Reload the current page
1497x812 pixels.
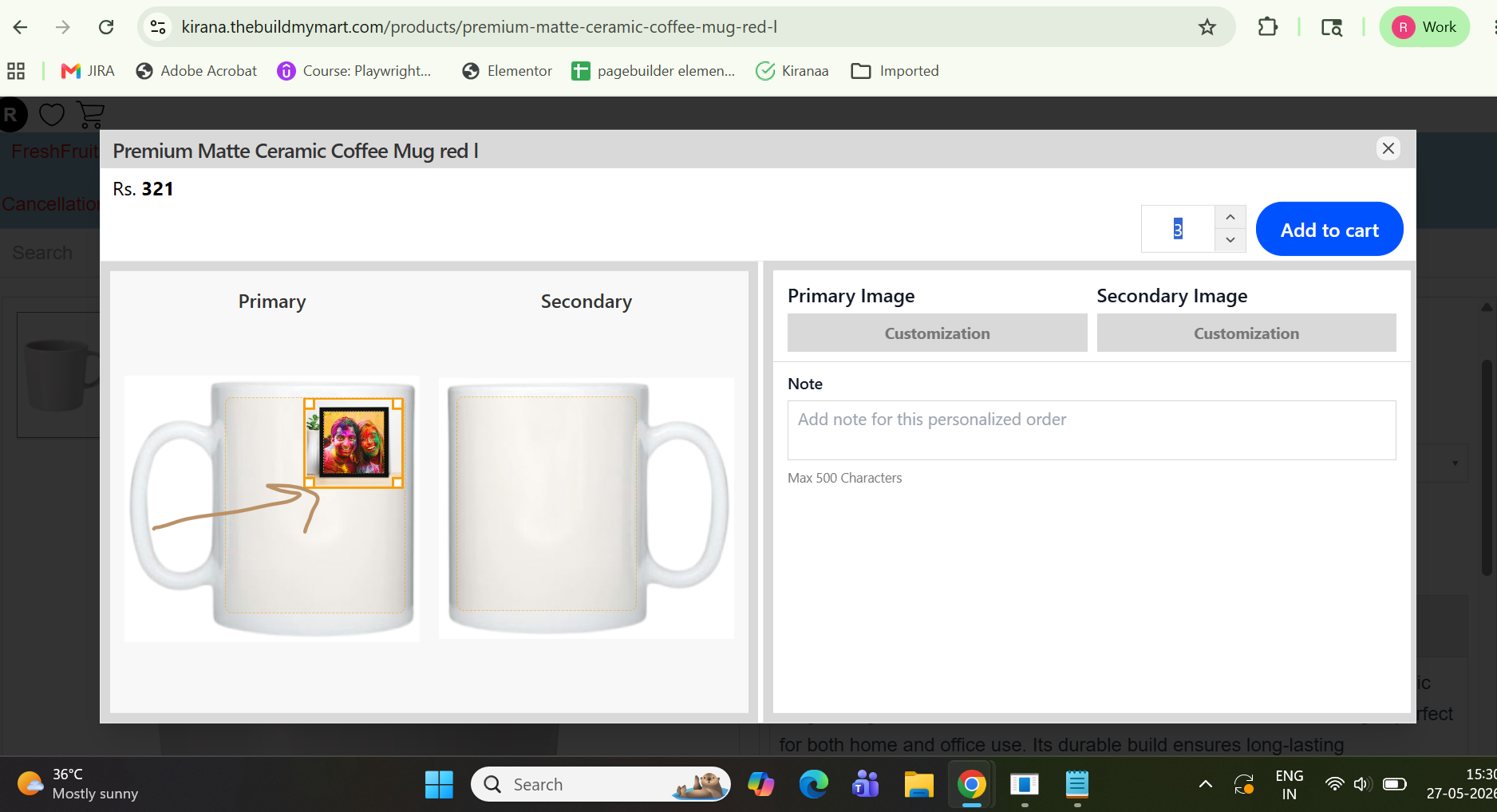(106, 27)
